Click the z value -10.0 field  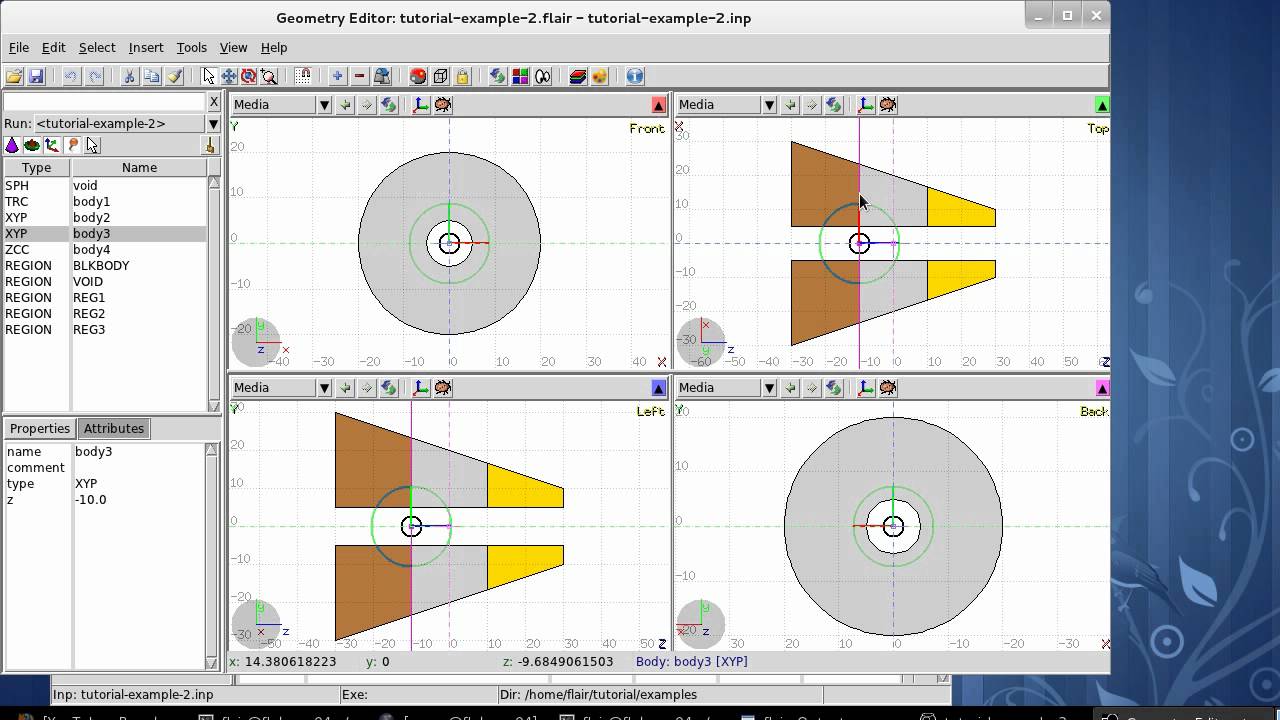138,499
